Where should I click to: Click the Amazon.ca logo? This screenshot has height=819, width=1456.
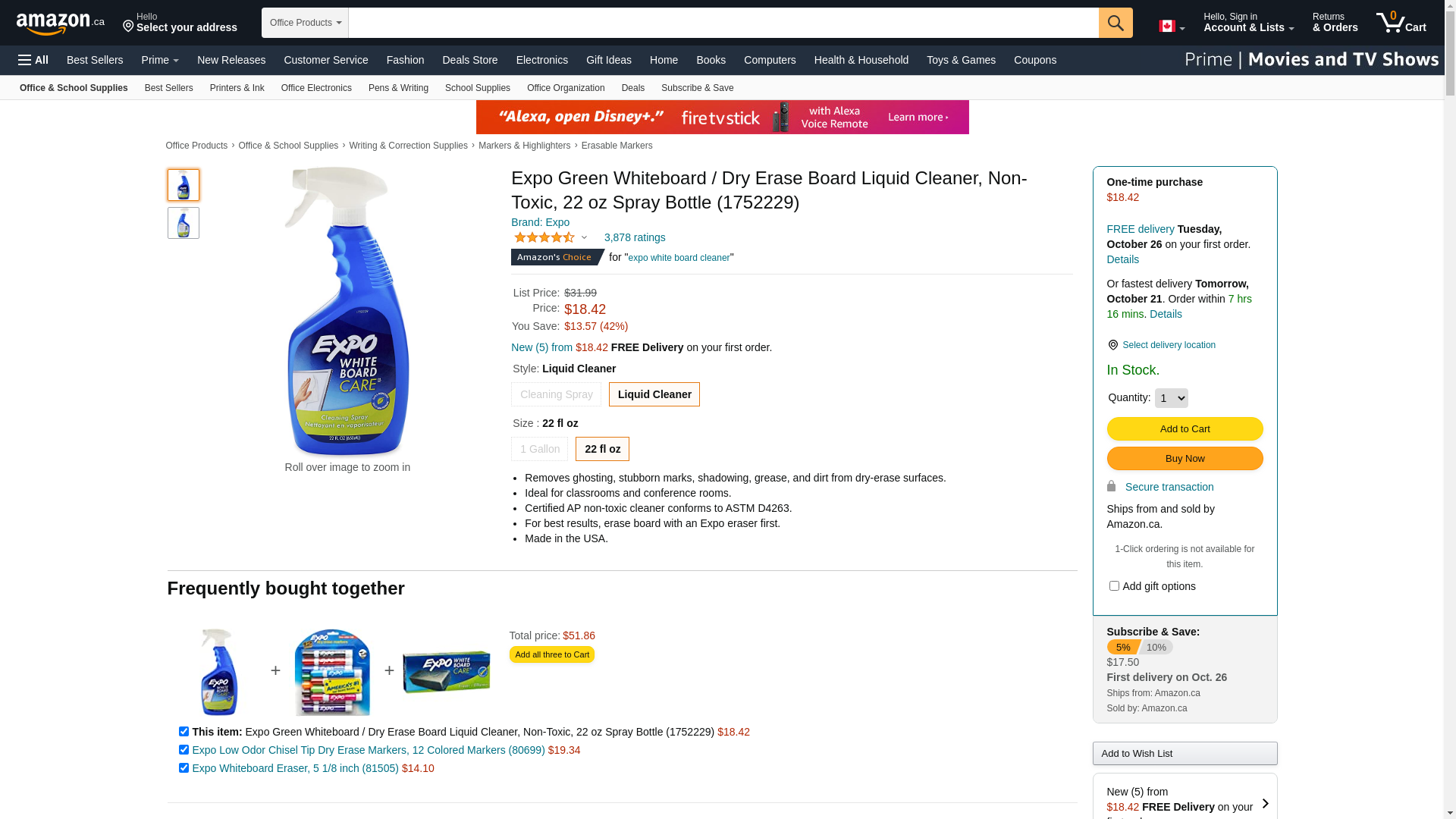(x=60, y=24)
